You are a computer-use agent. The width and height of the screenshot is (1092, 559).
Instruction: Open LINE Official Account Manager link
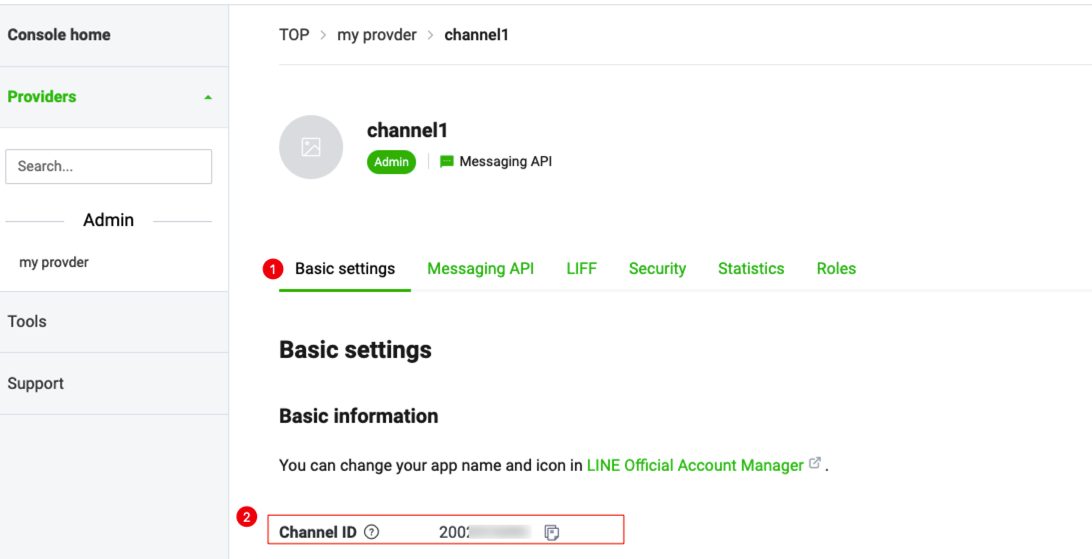pyautogui.click(x=695, y=465)
